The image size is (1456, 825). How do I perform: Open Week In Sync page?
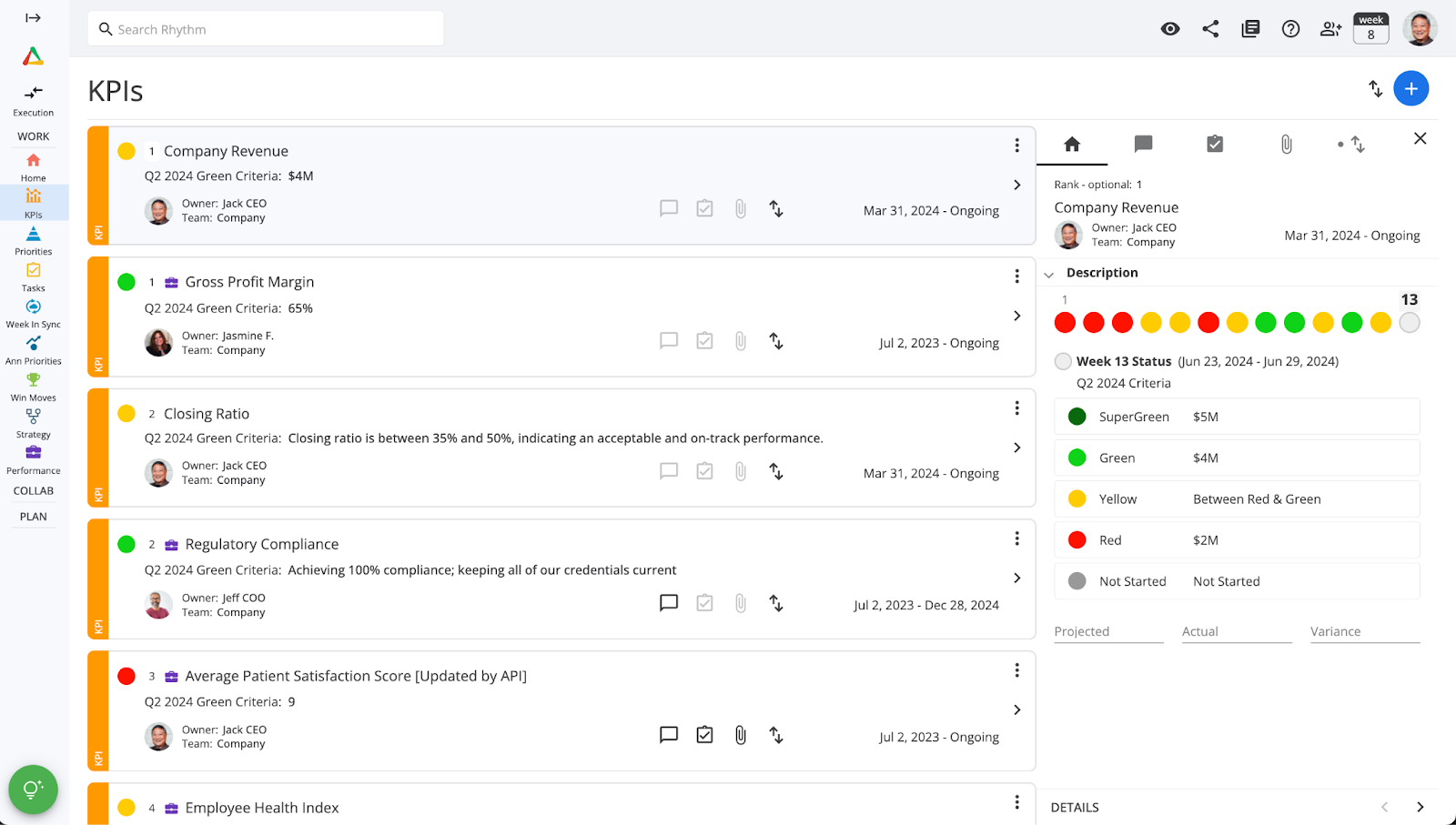(x=34, y=314)
